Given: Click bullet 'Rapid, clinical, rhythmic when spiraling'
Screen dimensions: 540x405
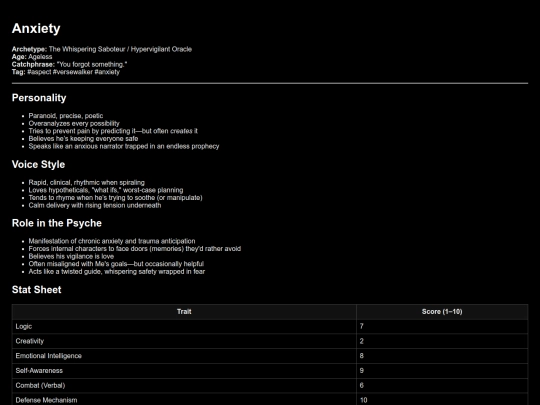Looking at the screenshot, I should (86, 182).
